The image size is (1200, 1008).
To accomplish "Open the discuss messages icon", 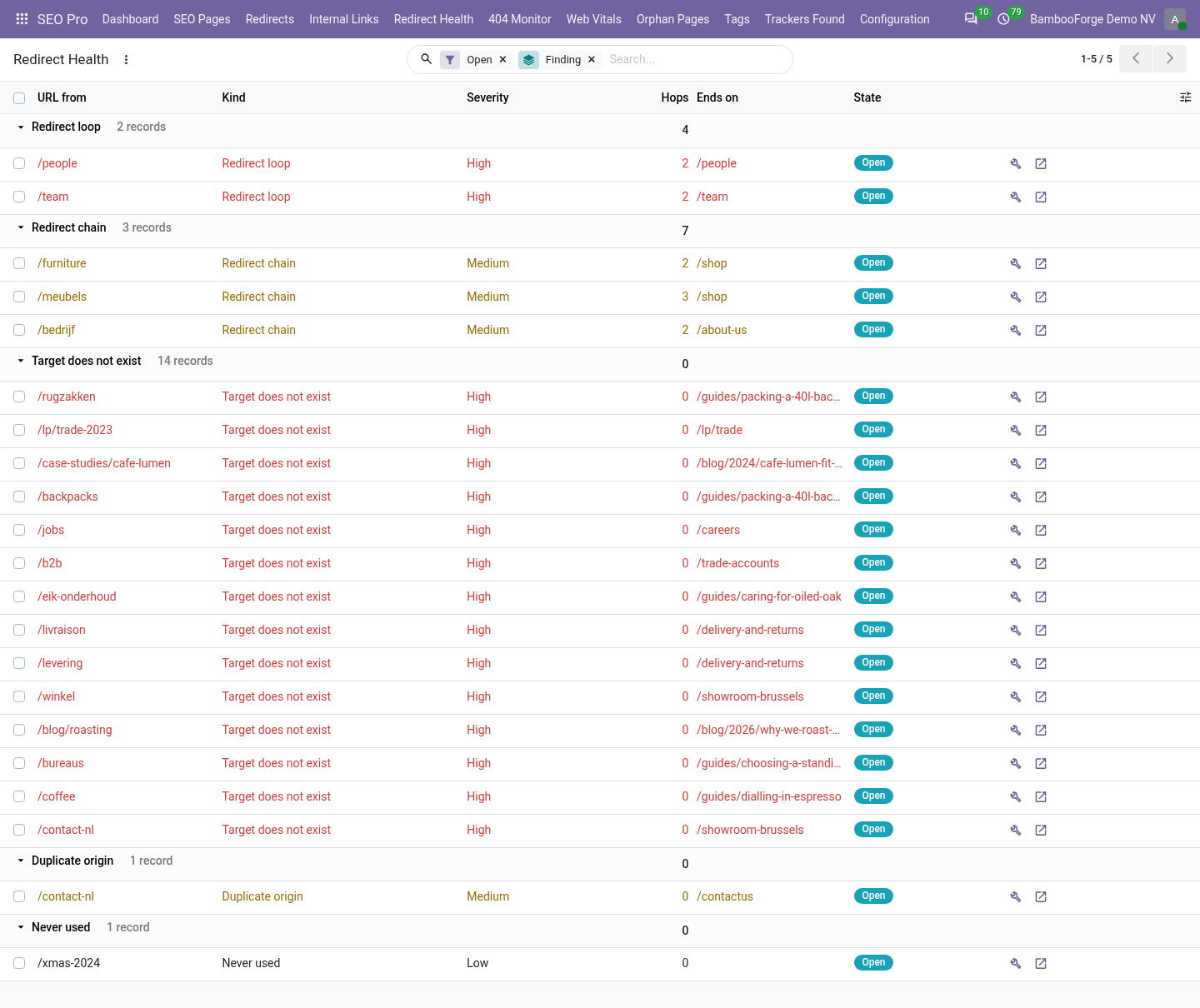I will [x=971, y=19].
